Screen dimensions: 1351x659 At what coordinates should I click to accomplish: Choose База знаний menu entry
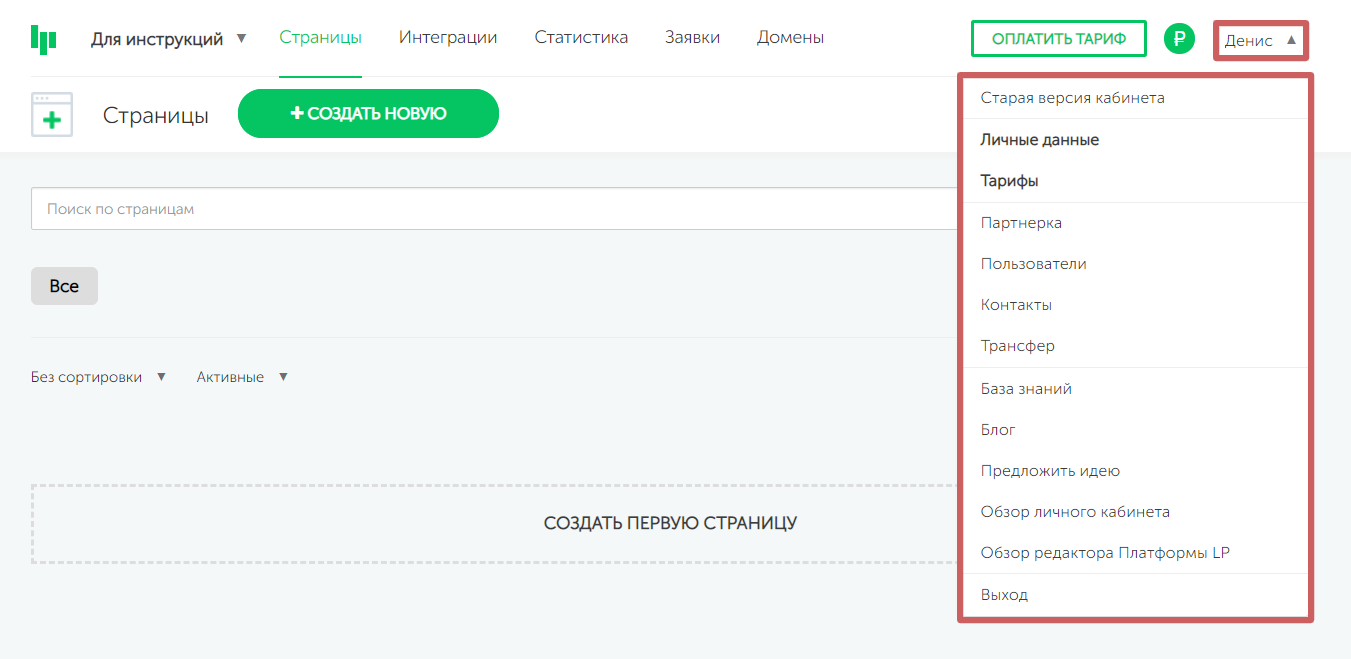[1026, 389]
